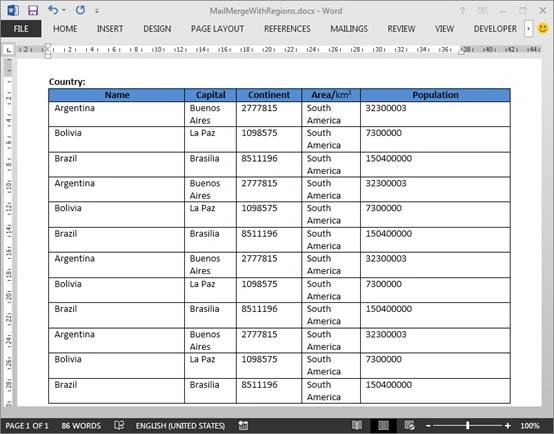
Task: Switch to Read Mode view
Action: (x=357, y=425)
